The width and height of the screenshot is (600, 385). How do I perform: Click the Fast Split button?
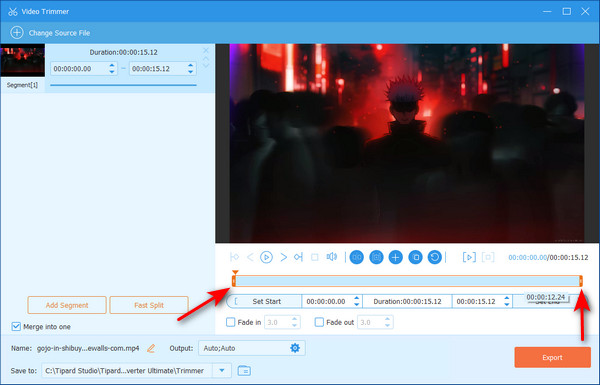coord(149,305)
